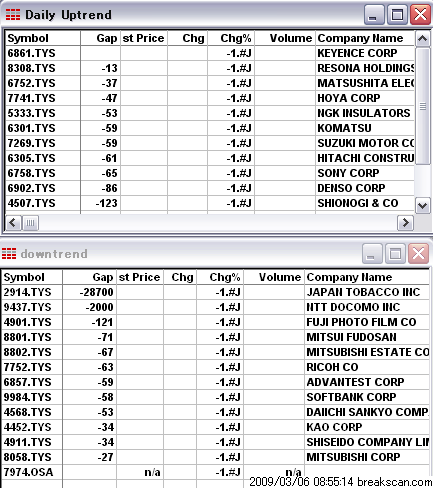Select symbol 9984.TYS
The image size is (433, 488).
(x=27, y=397)
